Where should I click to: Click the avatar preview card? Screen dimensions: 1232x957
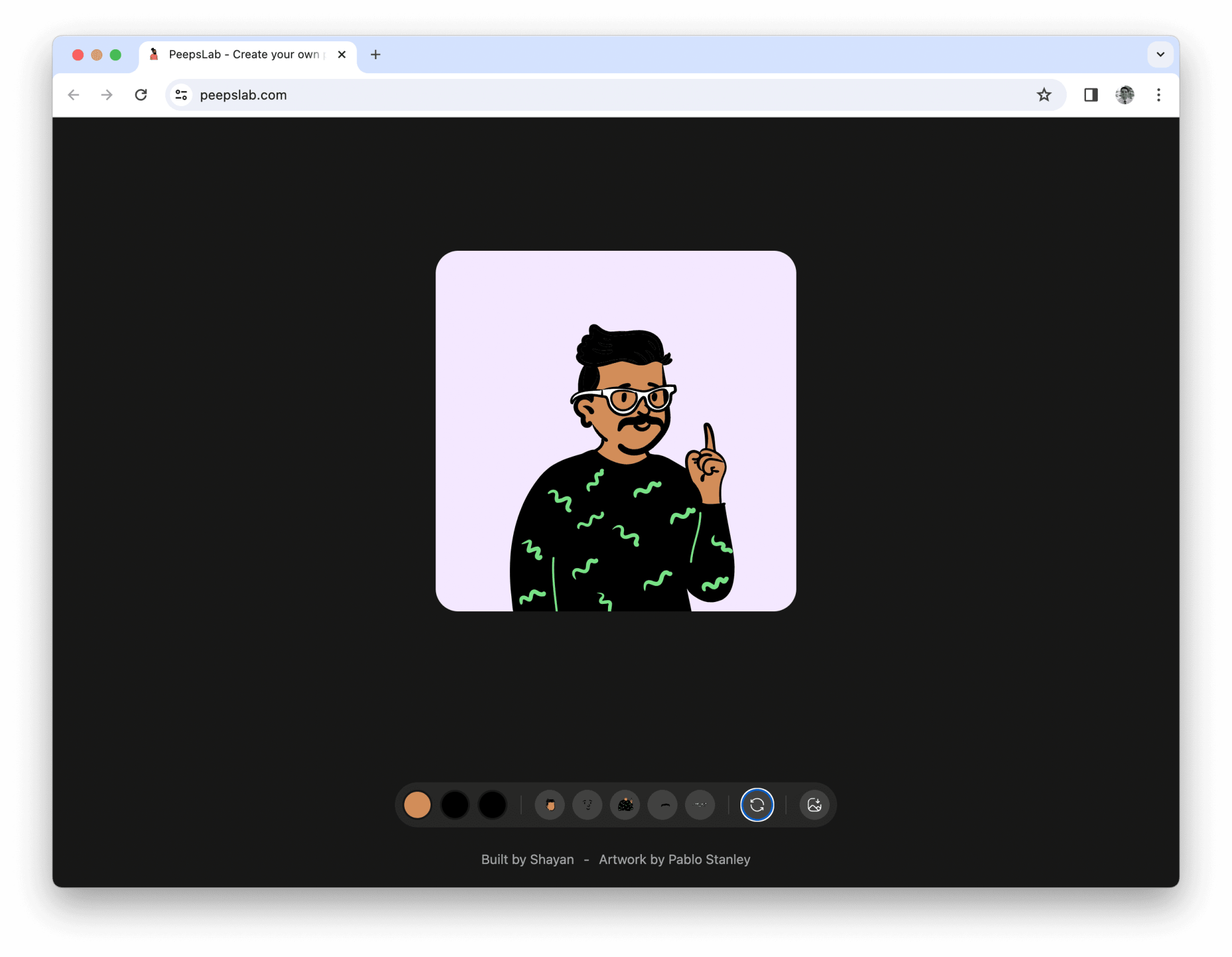pyautogui.click(x=615, y=431)
